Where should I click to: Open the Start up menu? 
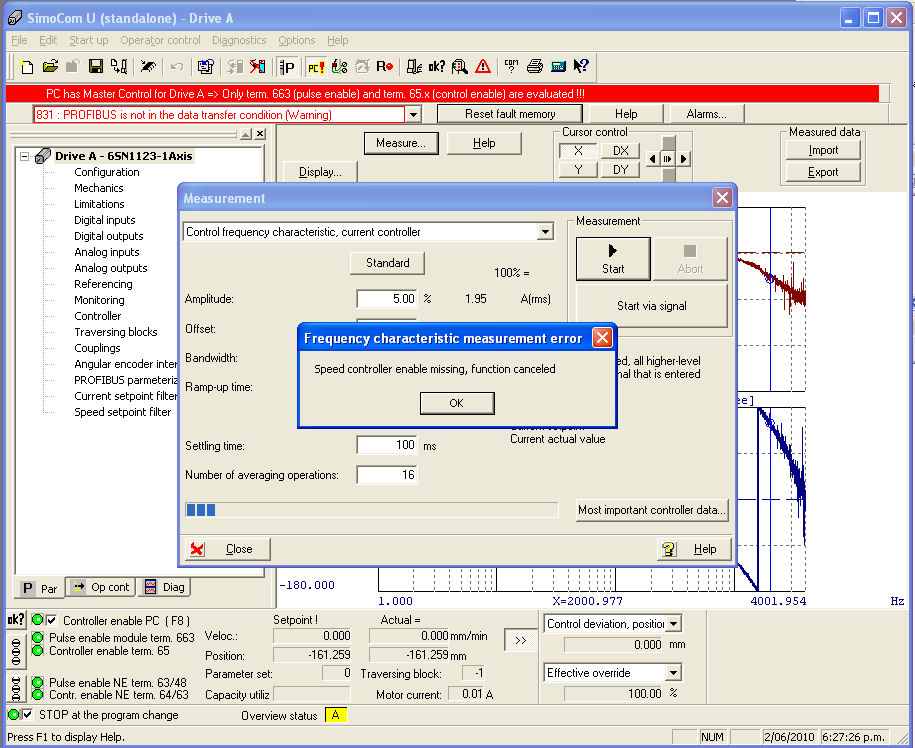[89, 40]
